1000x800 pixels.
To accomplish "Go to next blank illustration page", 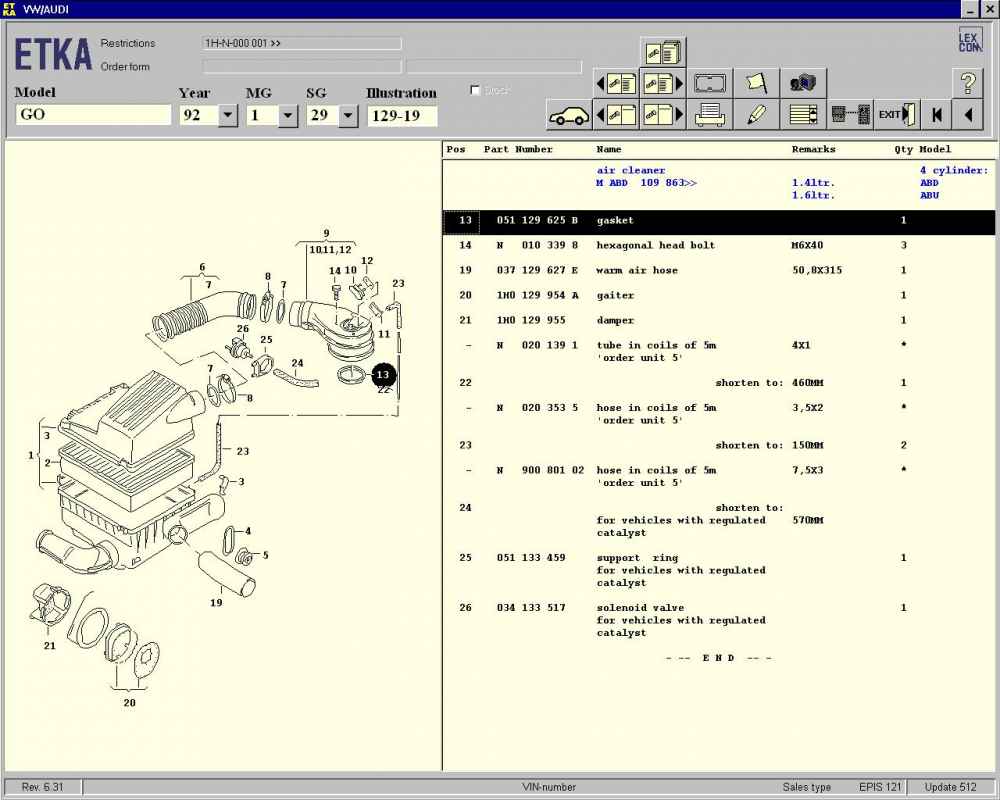I will [663, 115].
